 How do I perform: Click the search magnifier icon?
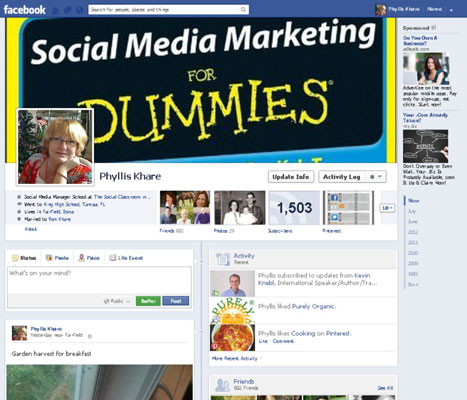point(243,10)
